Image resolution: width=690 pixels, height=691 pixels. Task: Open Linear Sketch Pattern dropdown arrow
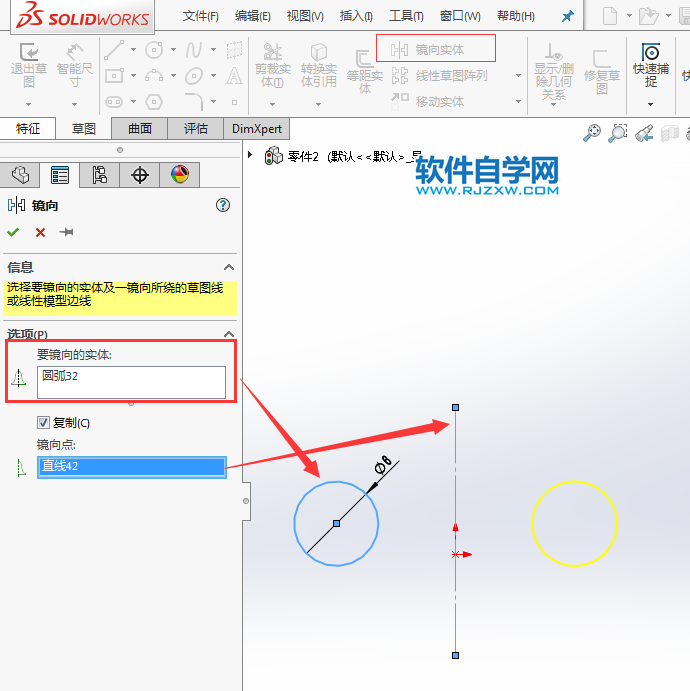pos(518,76)
